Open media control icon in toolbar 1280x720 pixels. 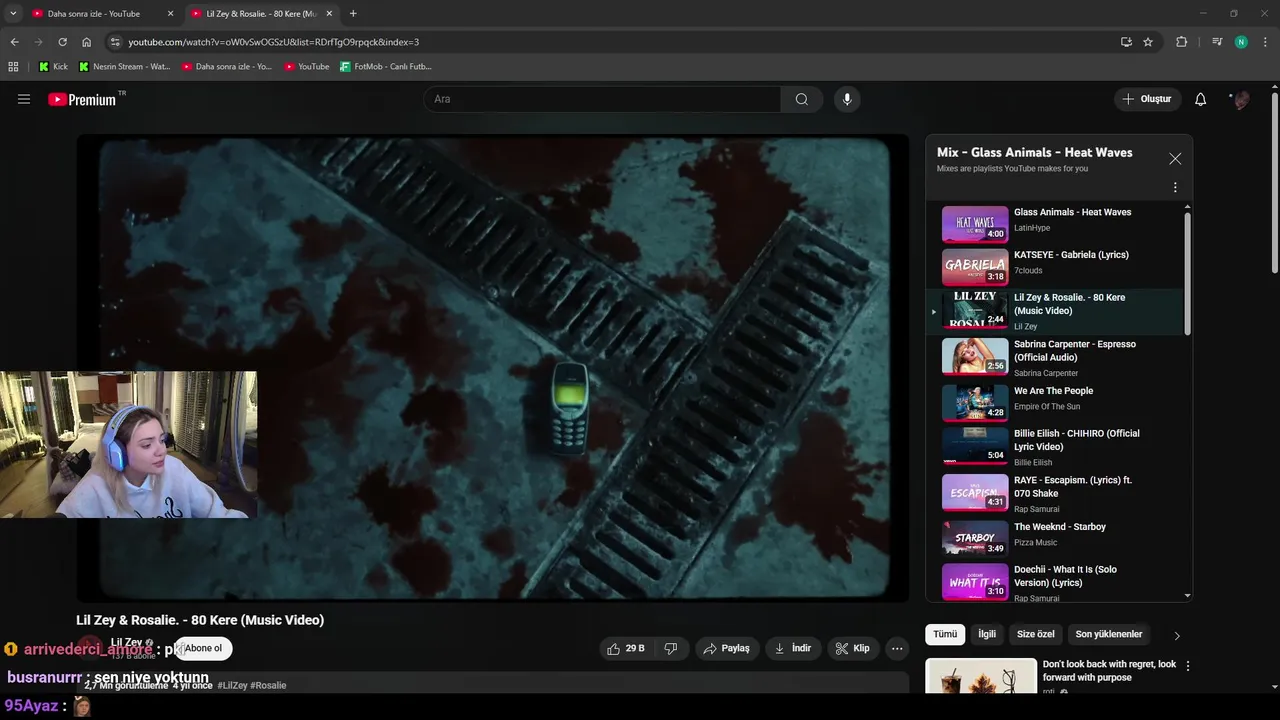coord(1217,42)
